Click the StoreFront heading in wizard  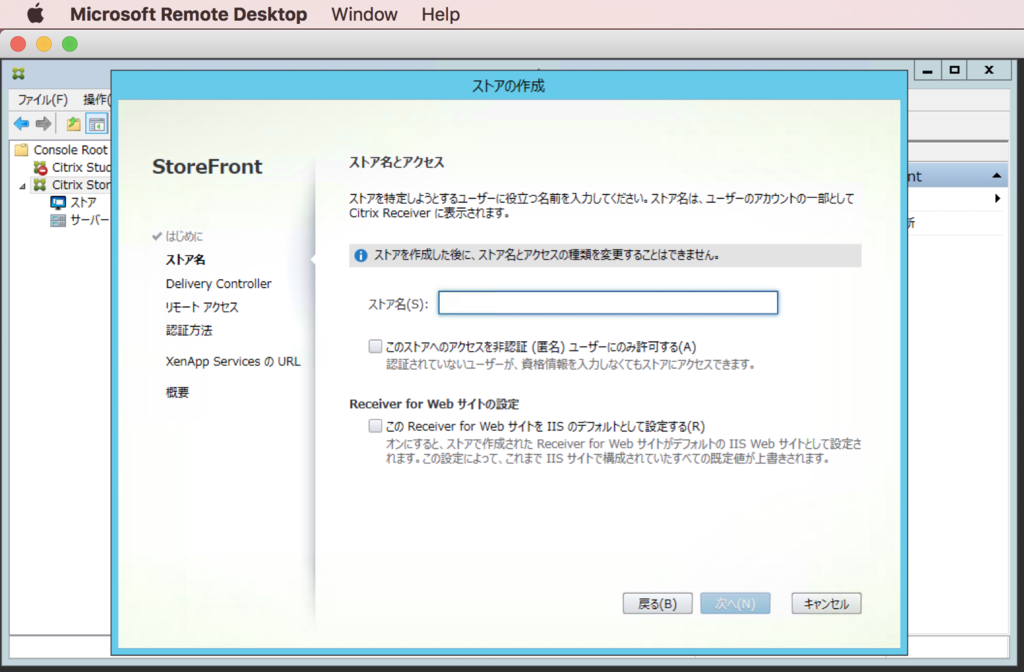point(207,167)
